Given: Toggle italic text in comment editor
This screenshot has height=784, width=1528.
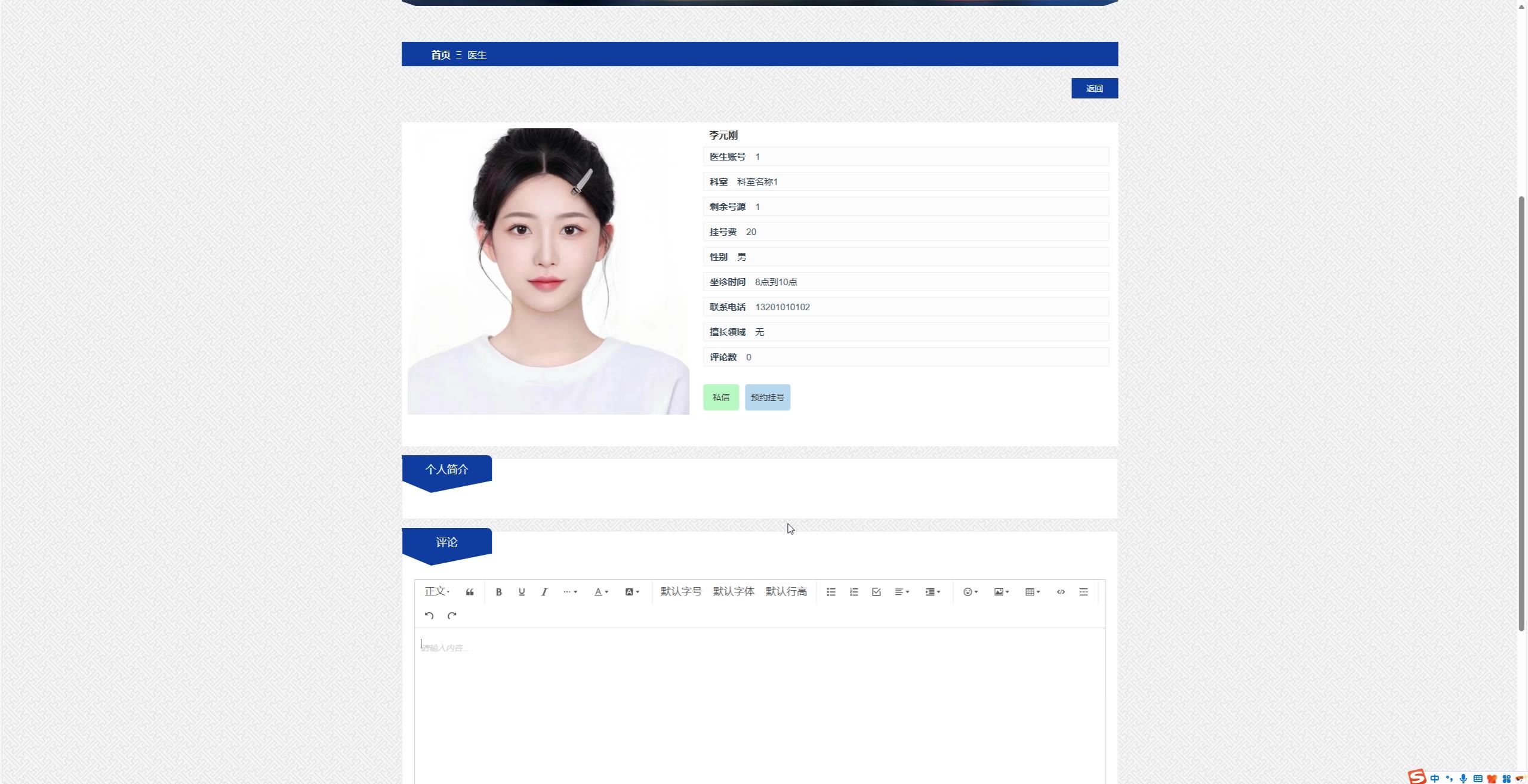Looking at the screenshot, I should pos(544,592).
